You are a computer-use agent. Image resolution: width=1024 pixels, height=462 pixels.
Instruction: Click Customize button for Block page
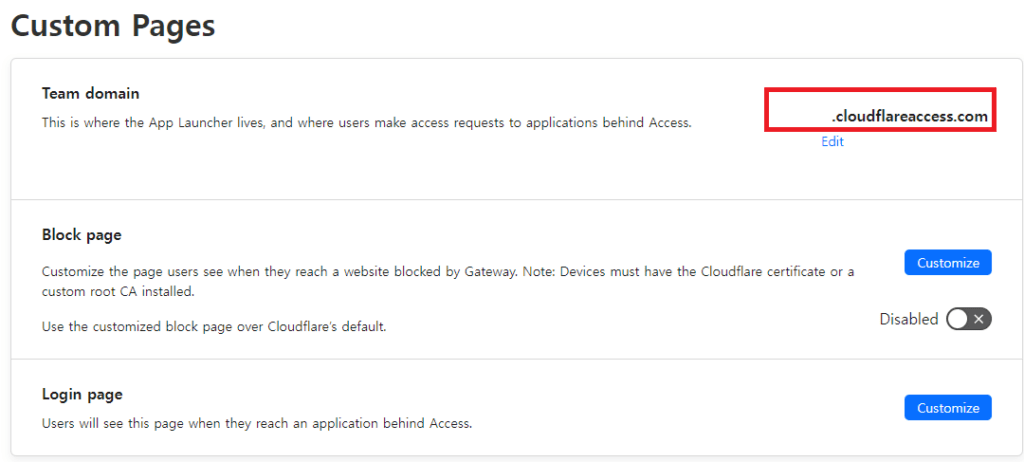(948, 263)
